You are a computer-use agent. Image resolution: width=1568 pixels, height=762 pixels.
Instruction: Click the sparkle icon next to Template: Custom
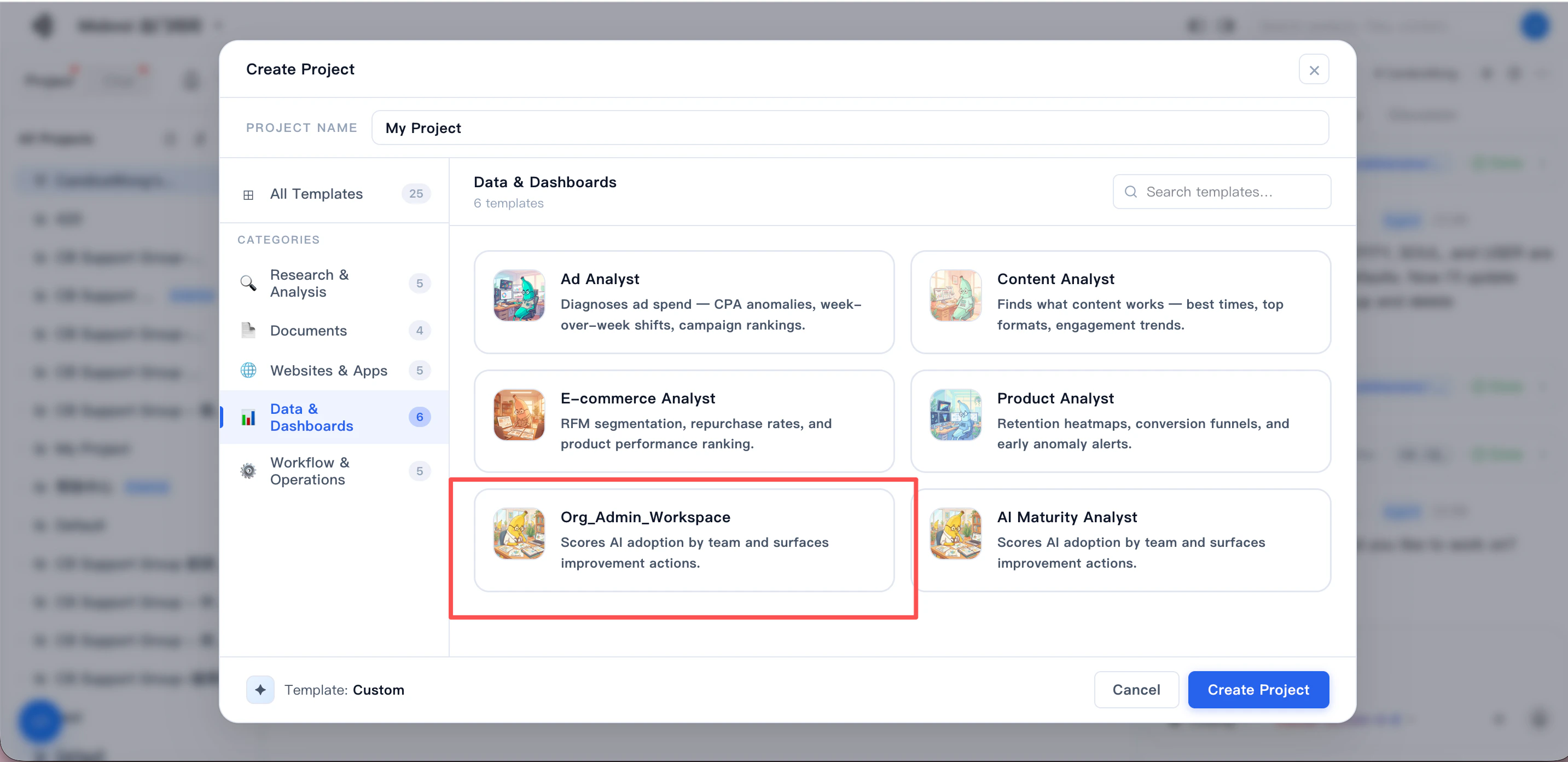point(260,690)
